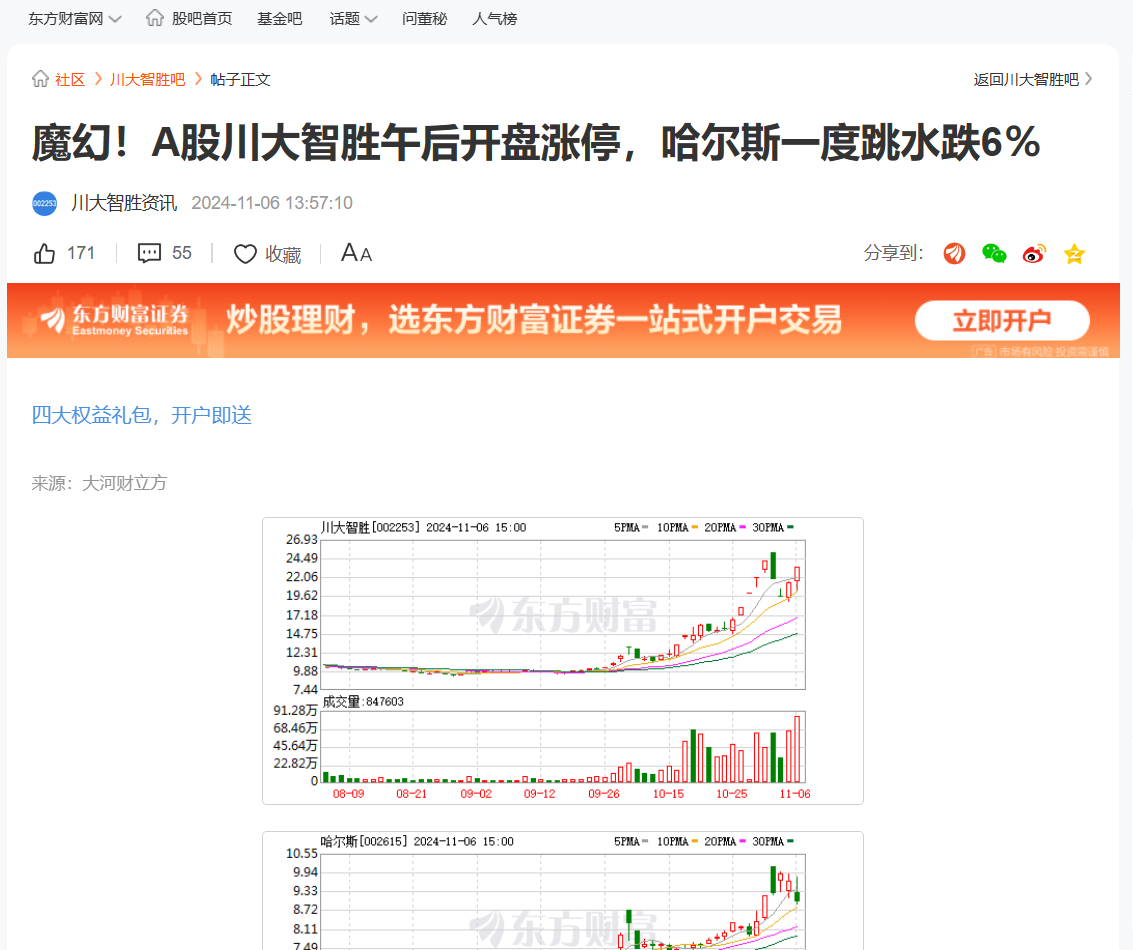Screen dimensions: 1133x950
Task: Click the breadcrumb home icon before 社区
Action: coord(39,79)
